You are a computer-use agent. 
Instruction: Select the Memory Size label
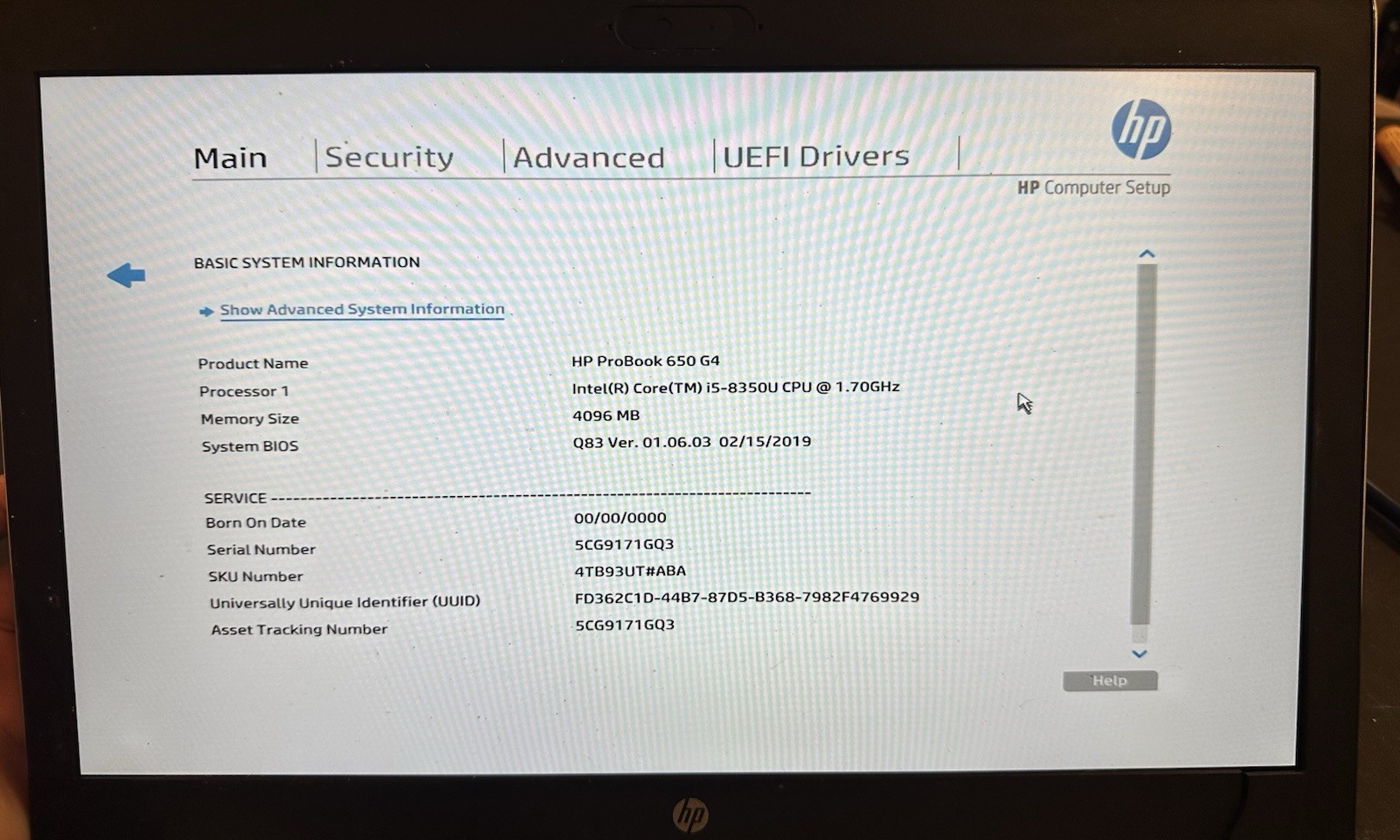250,419
